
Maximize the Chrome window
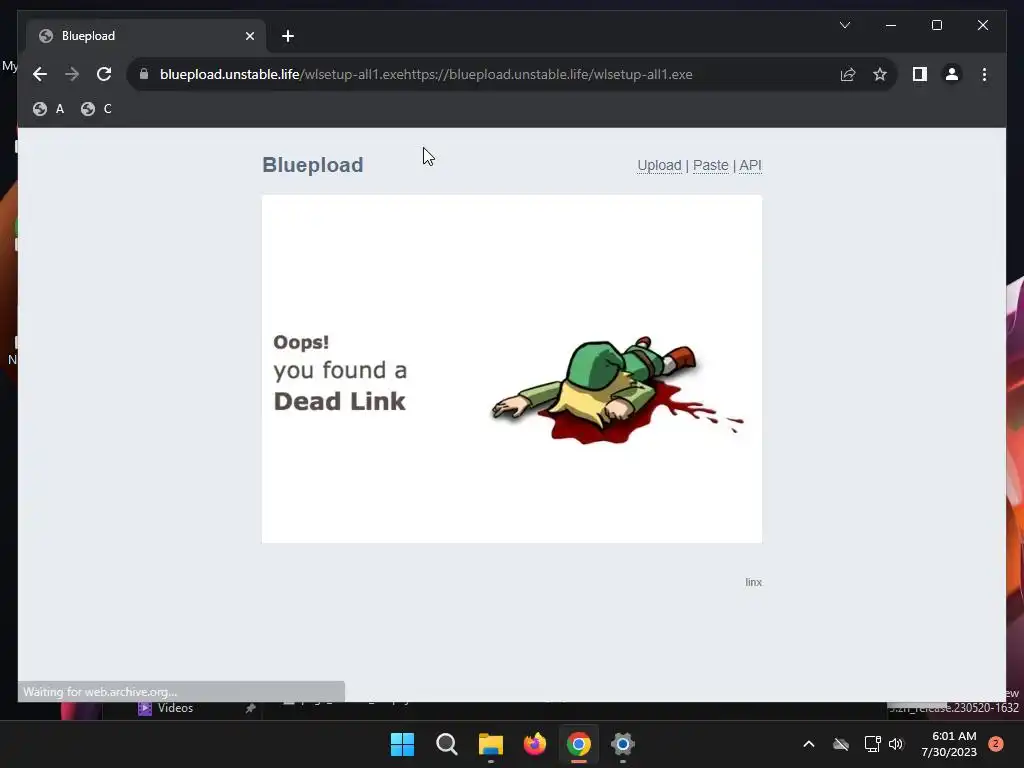[936, 25]
